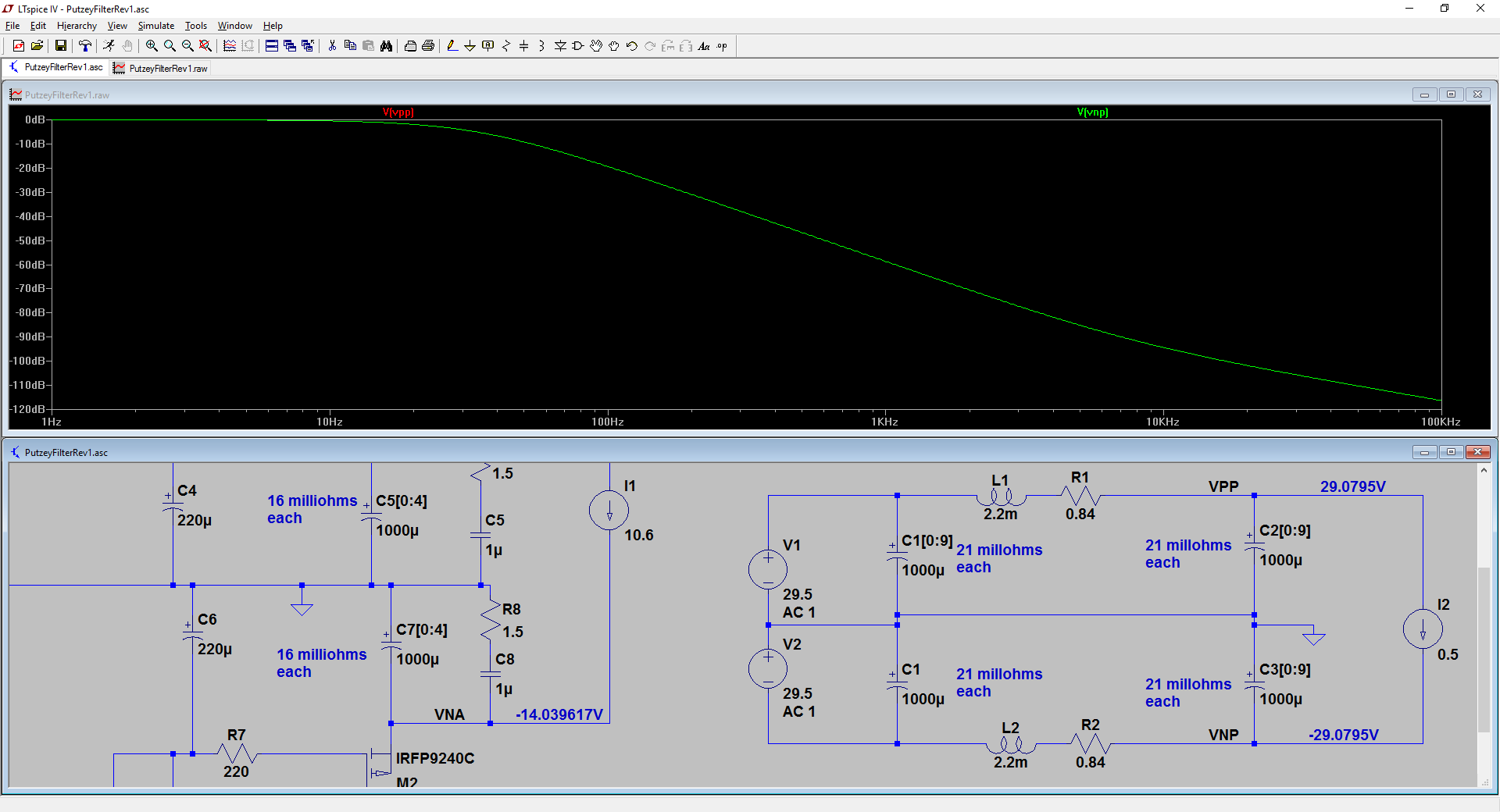Select the V(vpp) trace label
This screenshot has height=812, width=1500.
point(398,112)
